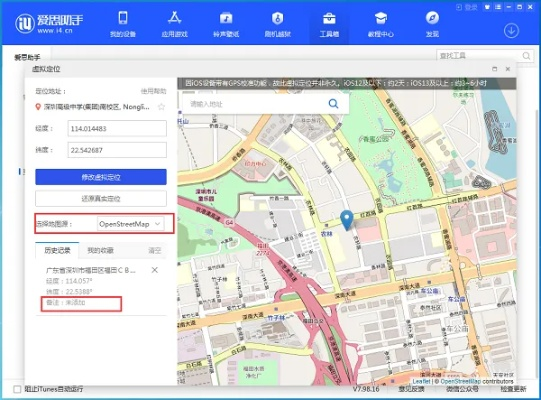Screen dimensions: 541x400
Task: Open the 铃声壁纸 ringtones and wallpapers section
Action: (x=226, y=24)
